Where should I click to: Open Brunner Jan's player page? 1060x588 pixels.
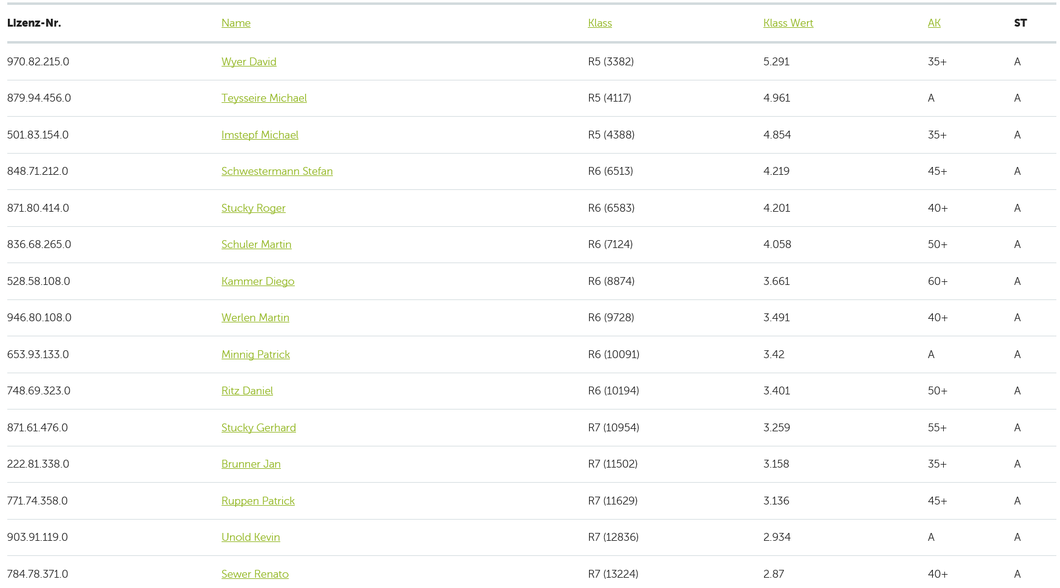click(251, 464)
